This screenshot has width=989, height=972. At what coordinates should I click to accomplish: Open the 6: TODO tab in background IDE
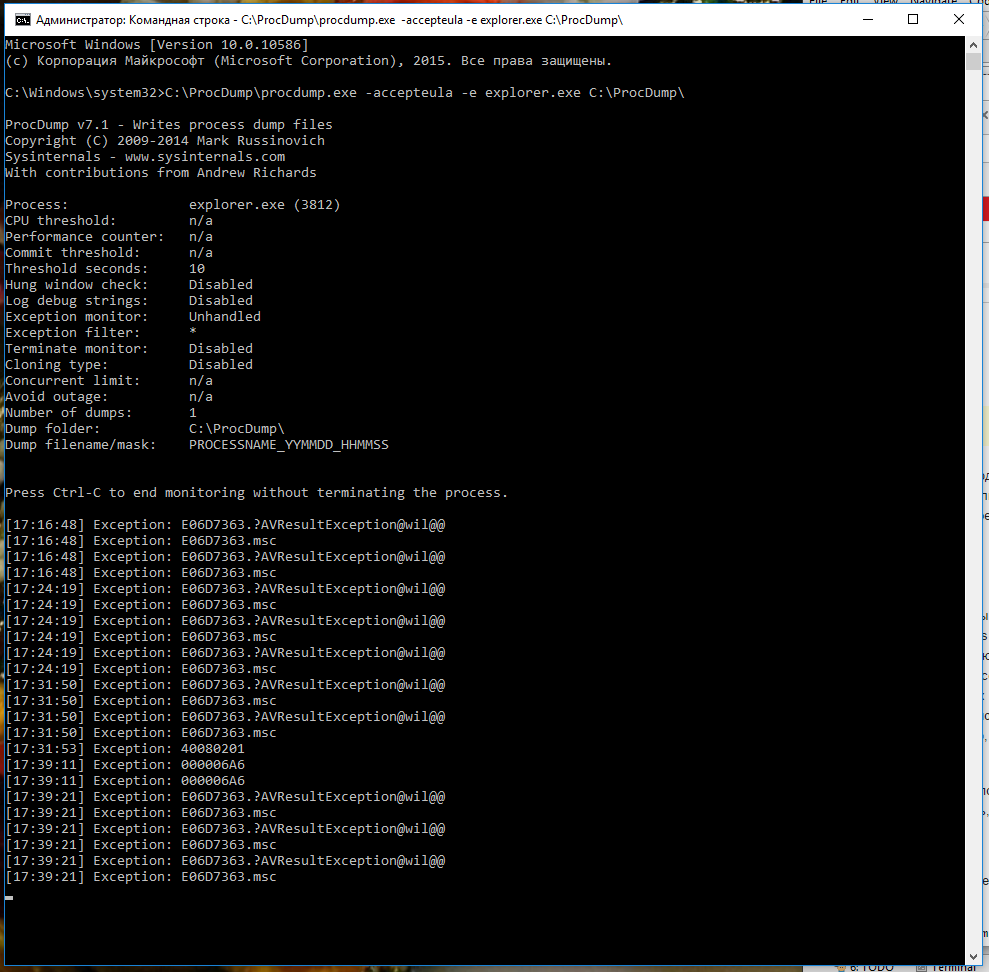click(865, 968)
